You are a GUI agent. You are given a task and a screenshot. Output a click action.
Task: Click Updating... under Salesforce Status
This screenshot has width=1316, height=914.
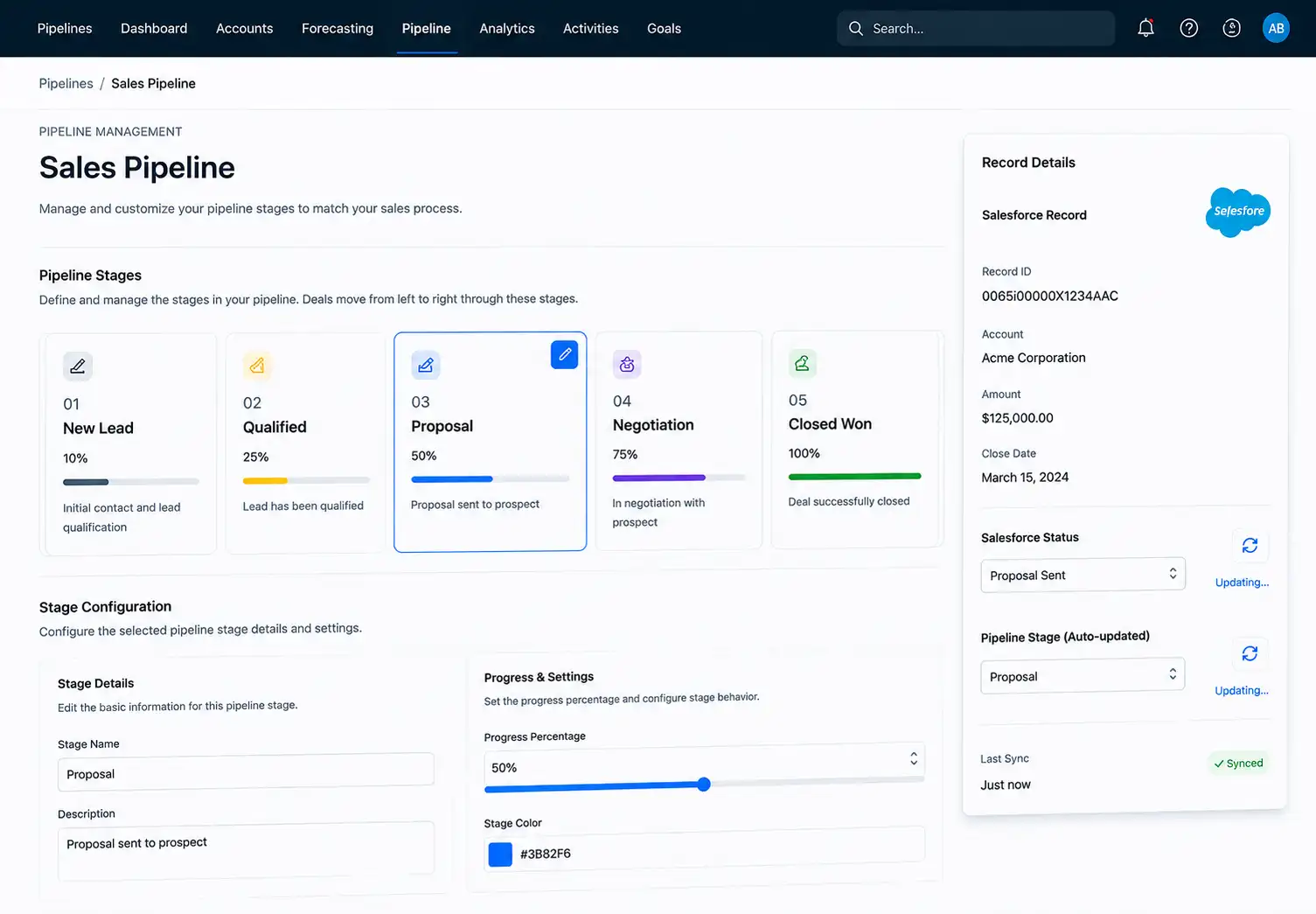[1242, 583]
